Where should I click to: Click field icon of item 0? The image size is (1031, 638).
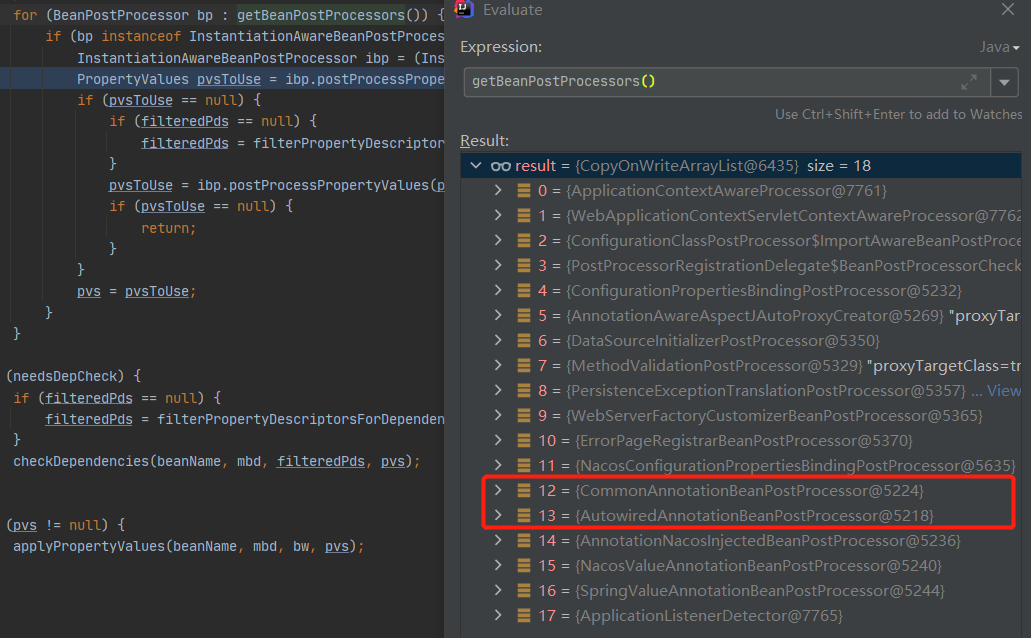523,191
